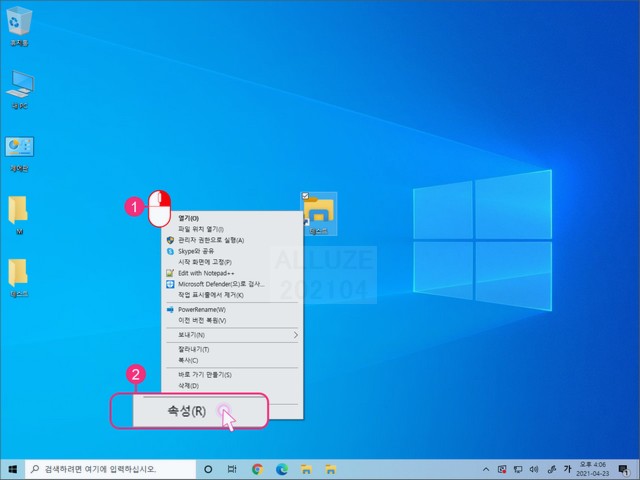Viewport: 640px width, 480px height.
Task: Focus the taskbar search box
Action: click(x=110, y=469)
